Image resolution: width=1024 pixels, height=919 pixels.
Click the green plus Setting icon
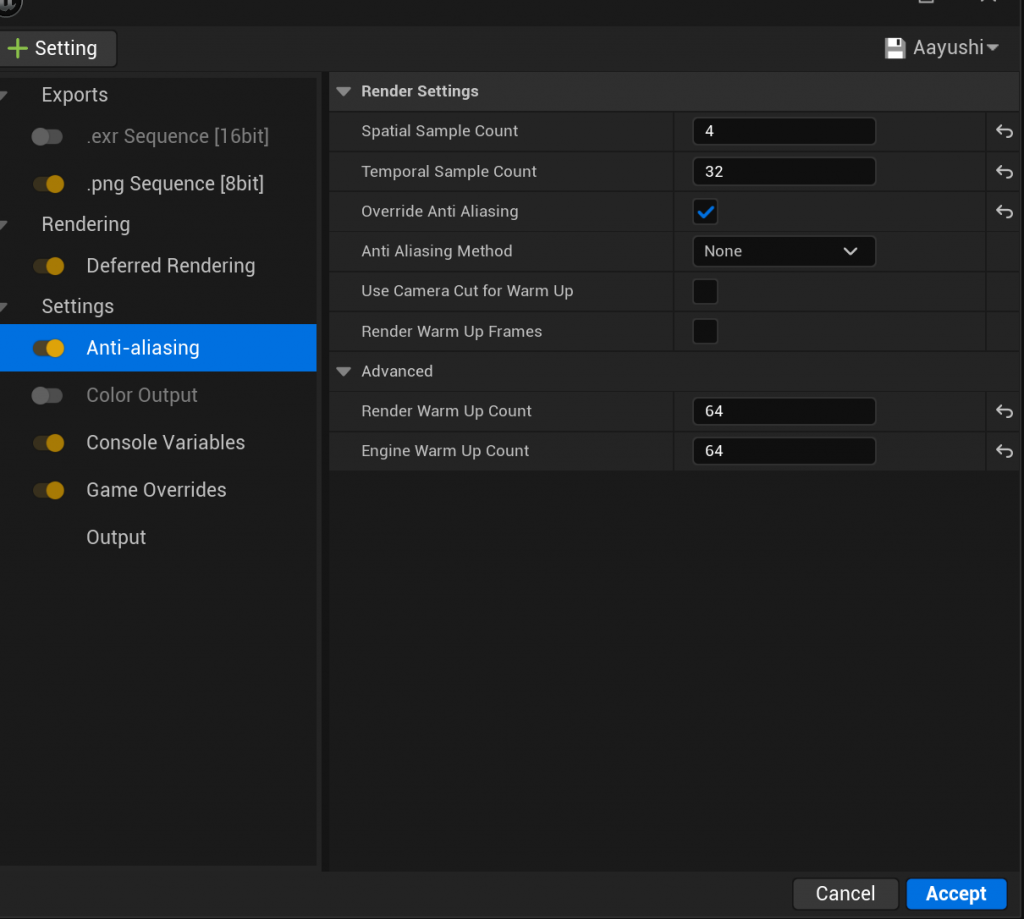[17, 48]
